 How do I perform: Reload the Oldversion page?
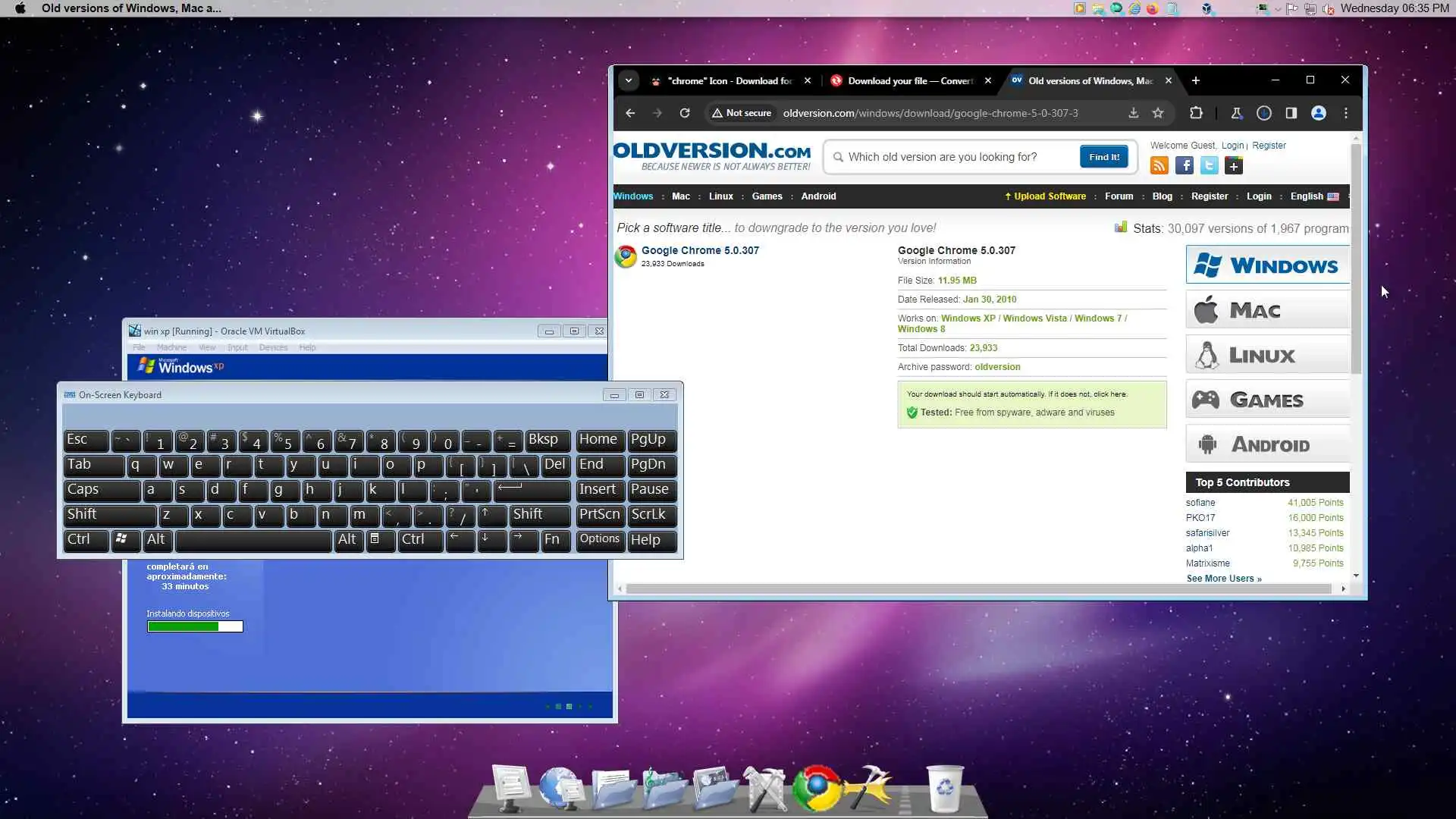click(x=685, y=113)
